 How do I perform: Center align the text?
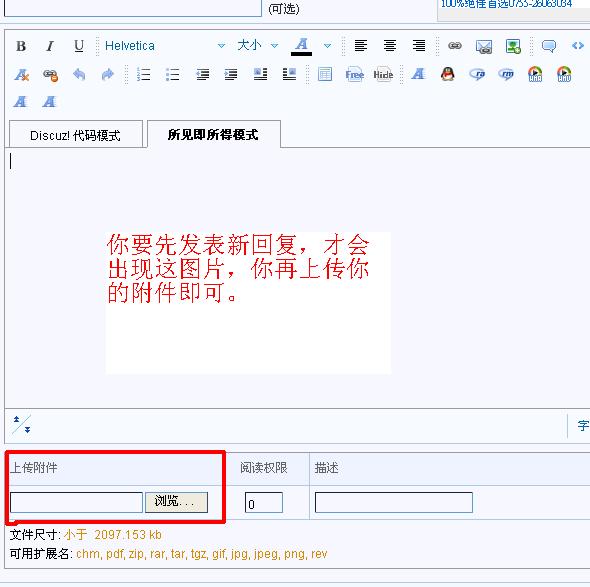click(x=390, y=46)
